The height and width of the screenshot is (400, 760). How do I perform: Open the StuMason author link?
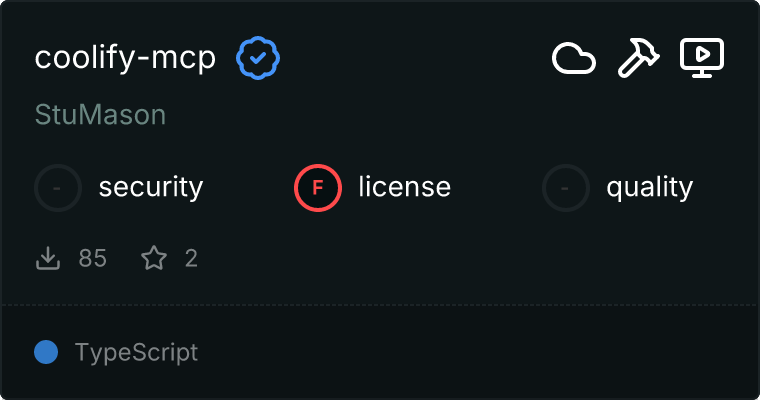[100, 115]
